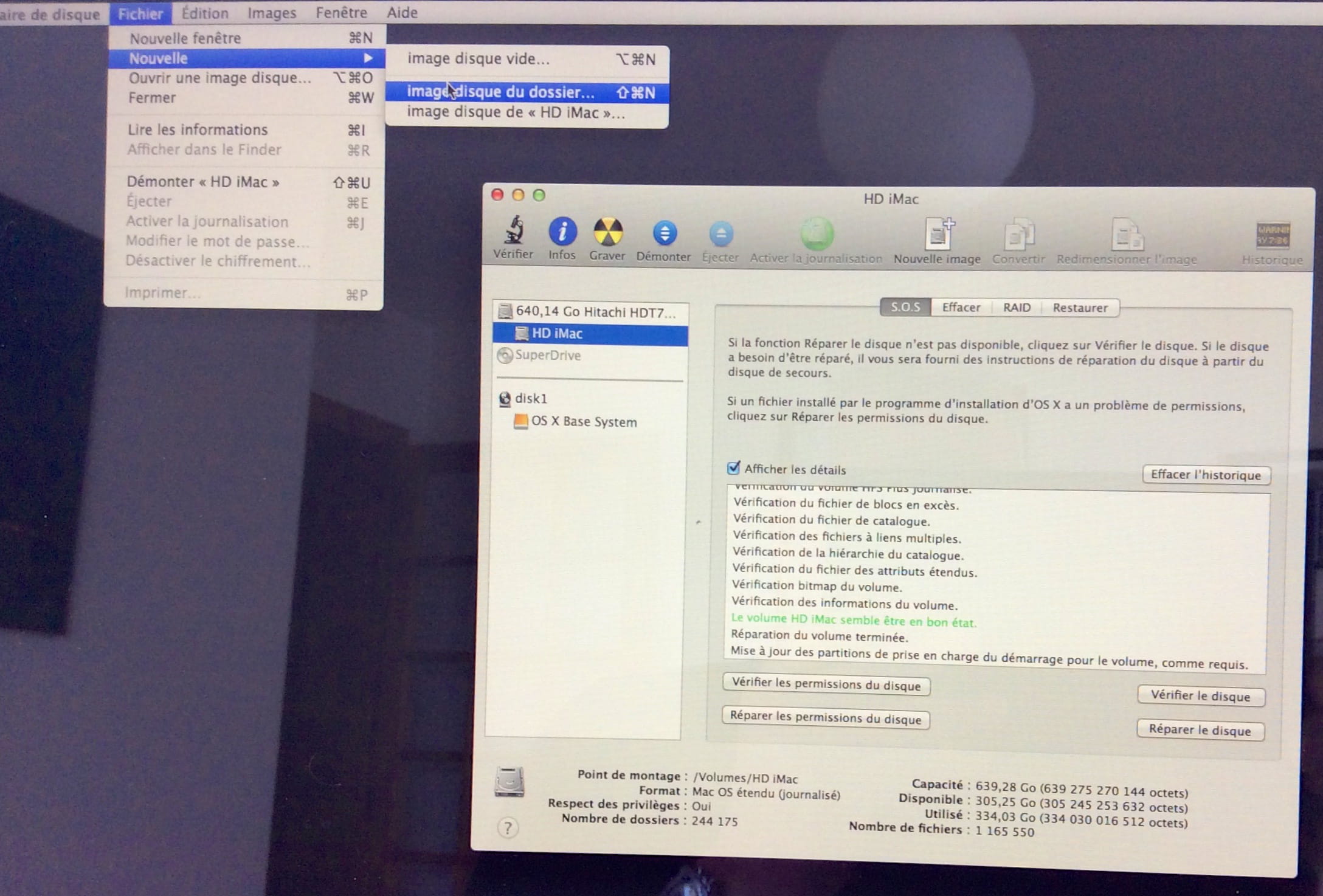Click the Mac OS étendu (journalisé) format value
The image size is (1323, 896).
point(766,793)
